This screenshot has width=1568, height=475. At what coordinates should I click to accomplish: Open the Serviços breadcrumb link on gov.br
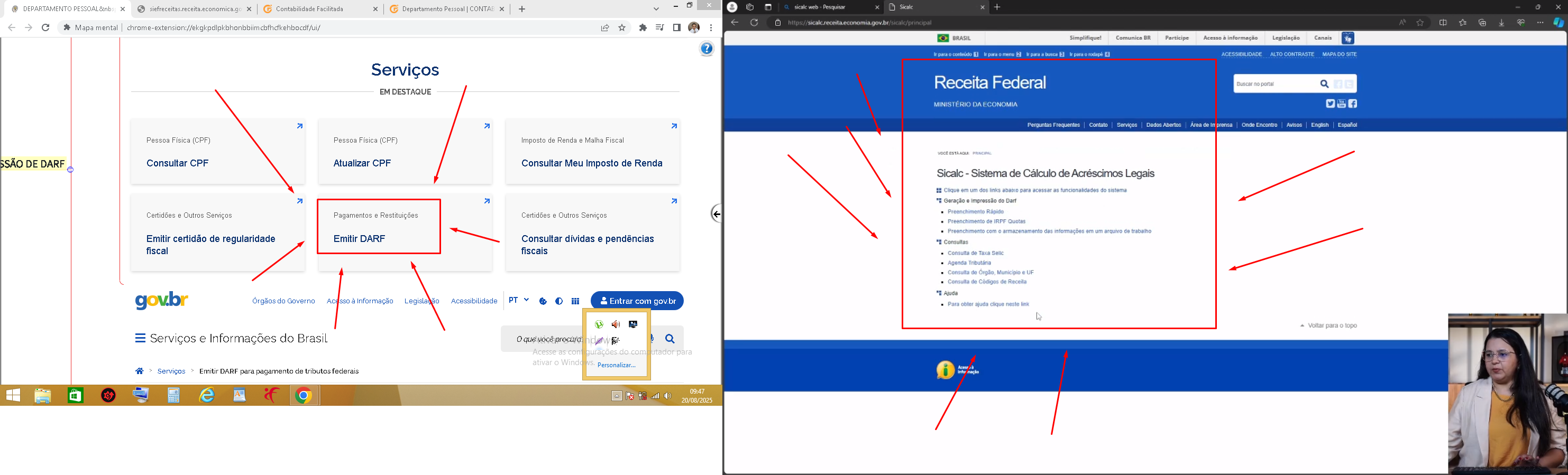(x=171, y=371)
